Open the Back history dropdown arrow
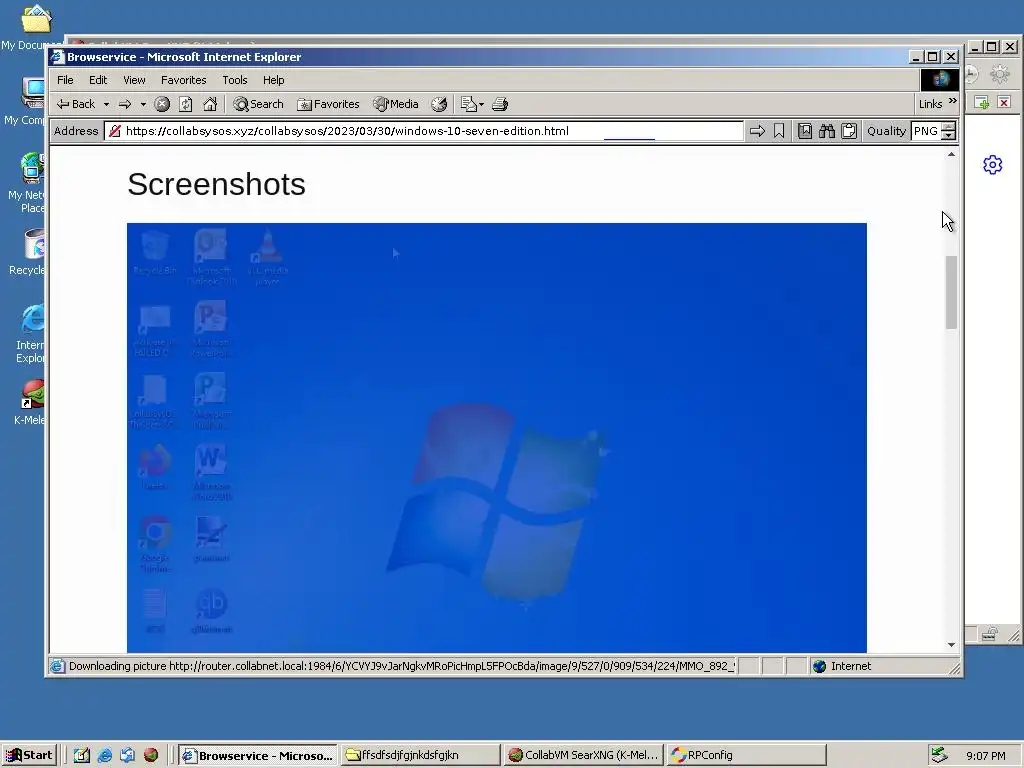Screen dimensions: 1024x768 pyautogui.click(x=106, y=104)
